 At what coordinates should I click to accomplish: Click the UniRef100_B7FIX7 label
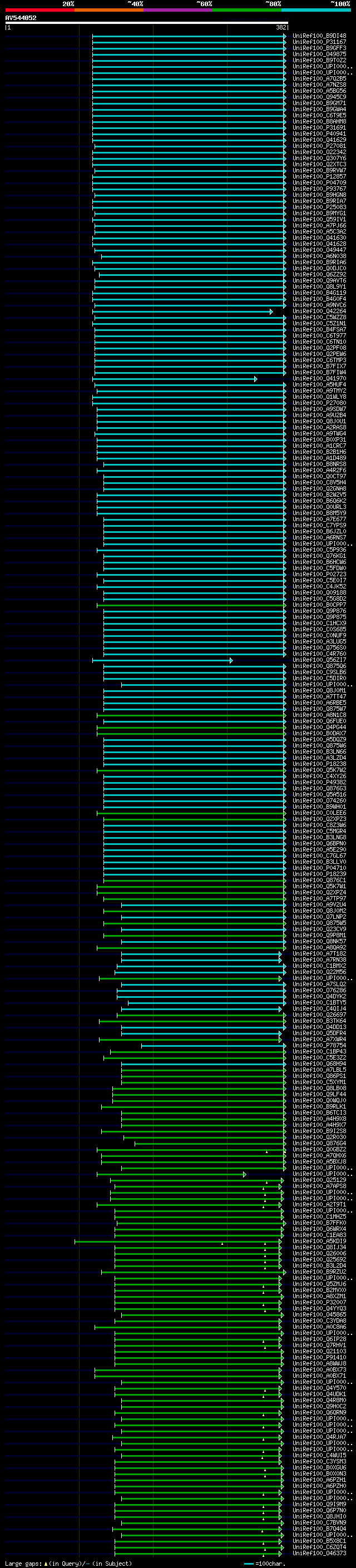319,367
